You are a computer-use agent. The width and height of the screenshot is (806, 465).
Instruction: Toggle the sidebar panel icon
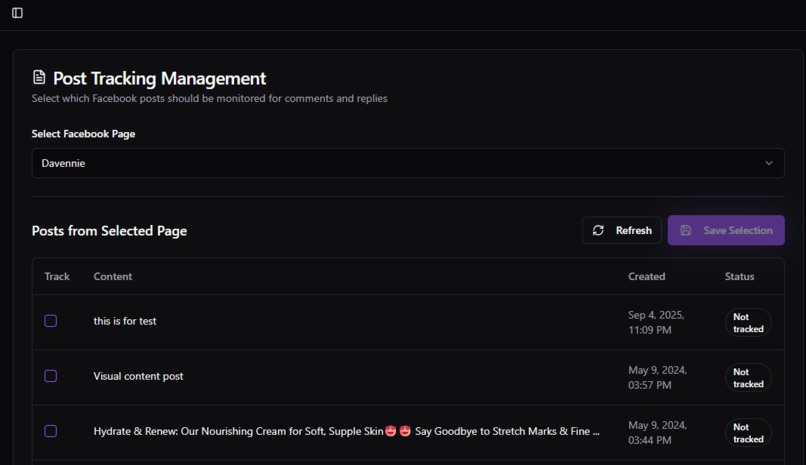pyautogui.click(x=17, y=13)
